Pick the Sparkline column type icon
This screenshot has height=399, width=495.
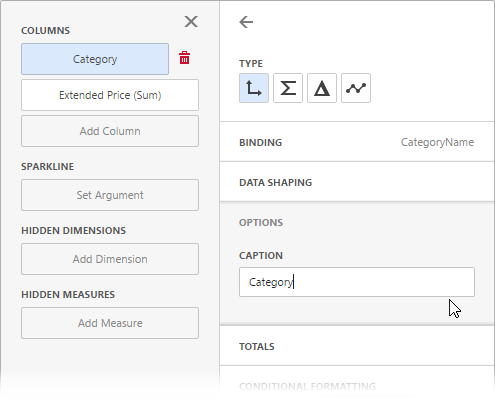coord(356,88)
